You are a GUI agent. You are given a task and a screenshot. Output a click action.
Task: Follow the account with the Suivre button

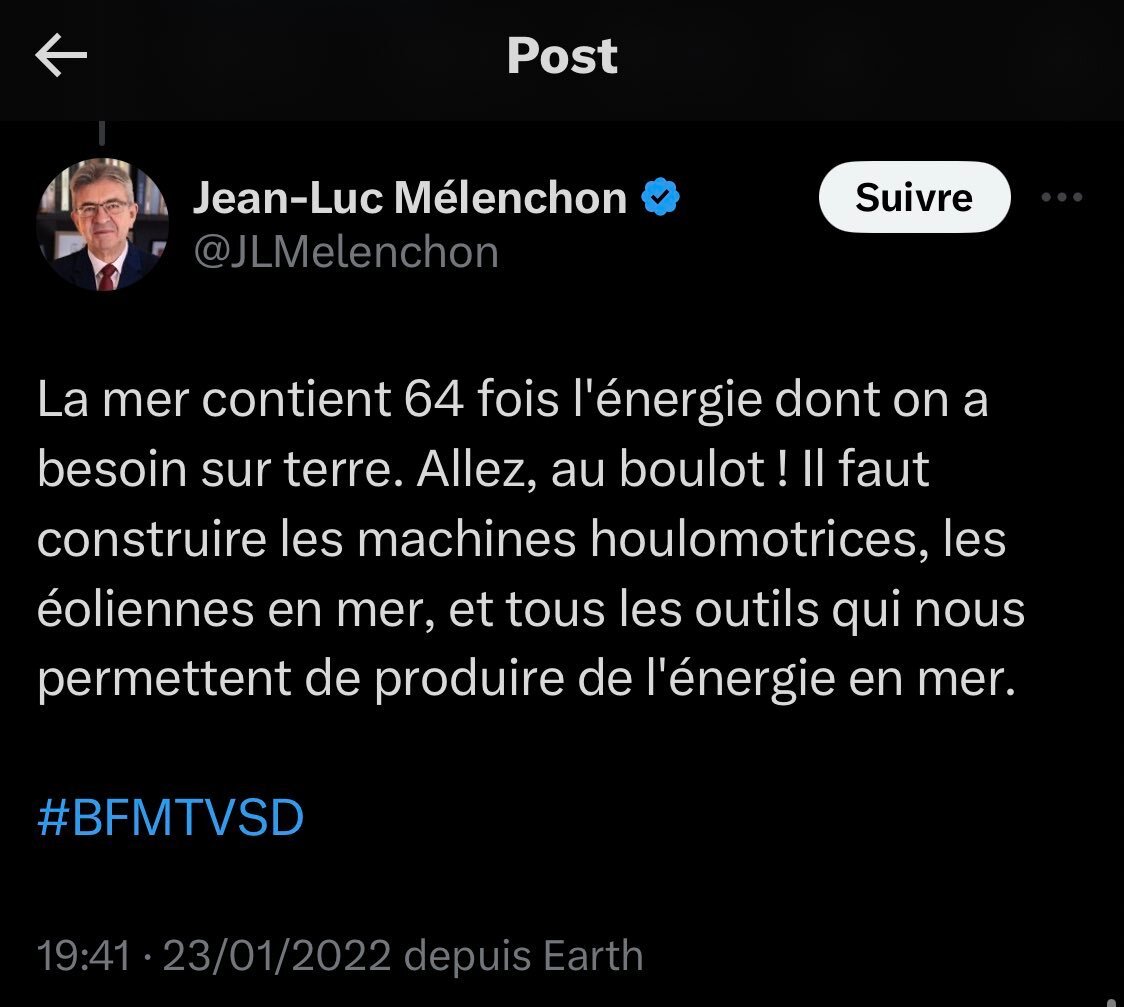[x=914, y=197]
